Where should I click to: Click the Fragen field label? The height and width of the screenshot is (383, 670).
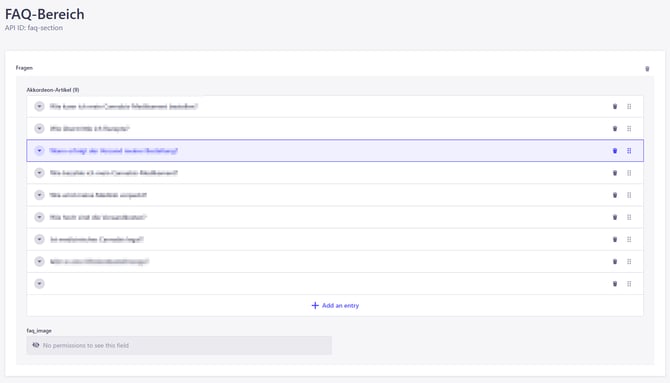click(x=24, y=68)
